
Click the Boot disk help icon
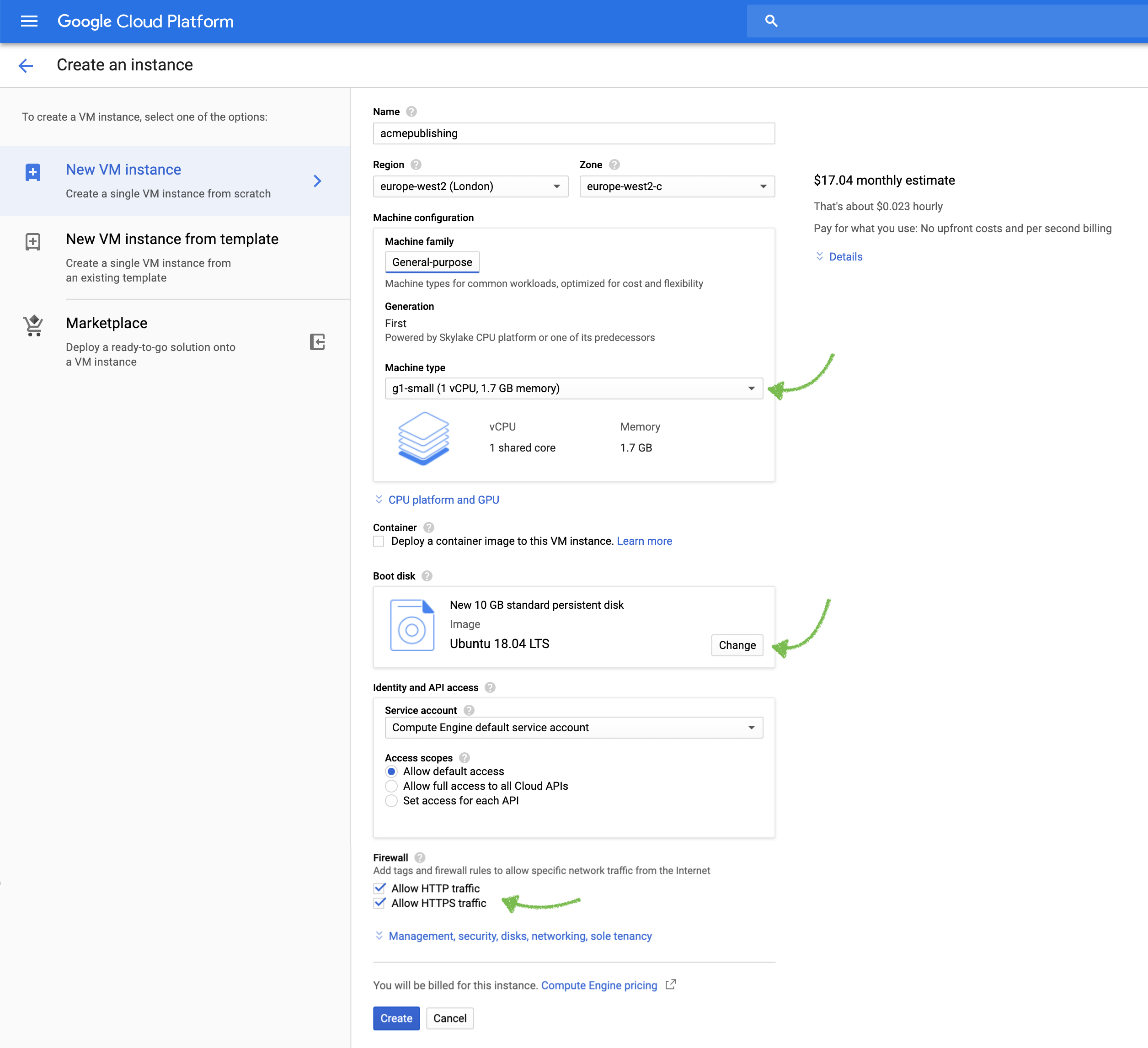[x=427, y=576]
